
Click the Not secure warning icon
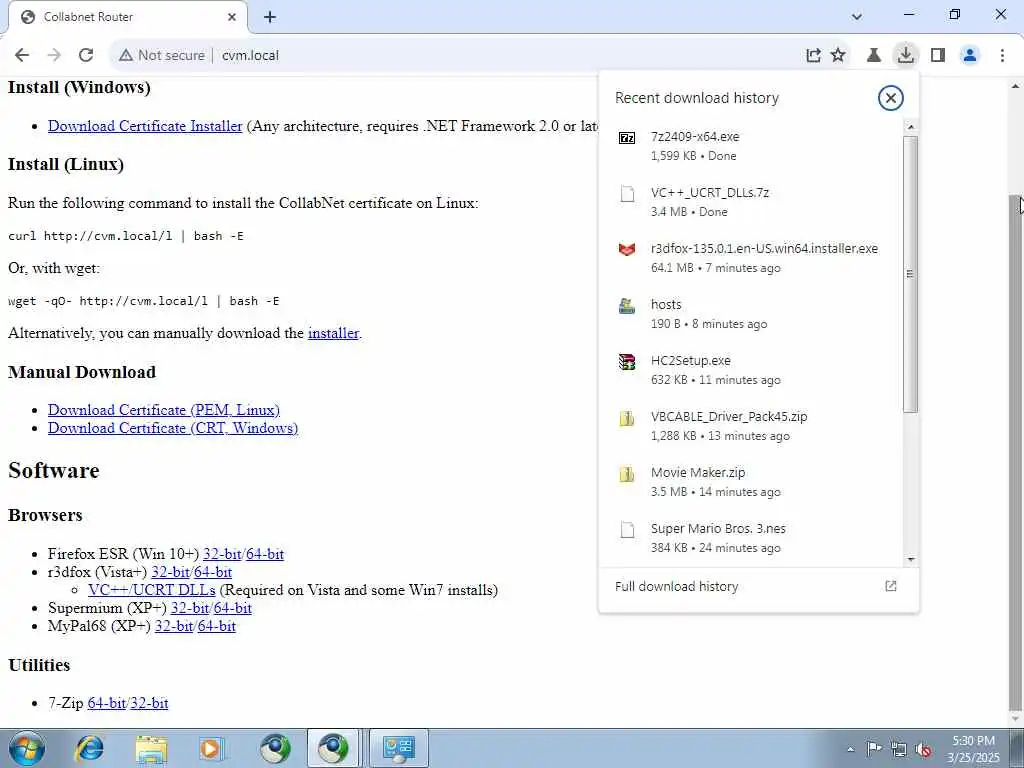tap(125, 56)
